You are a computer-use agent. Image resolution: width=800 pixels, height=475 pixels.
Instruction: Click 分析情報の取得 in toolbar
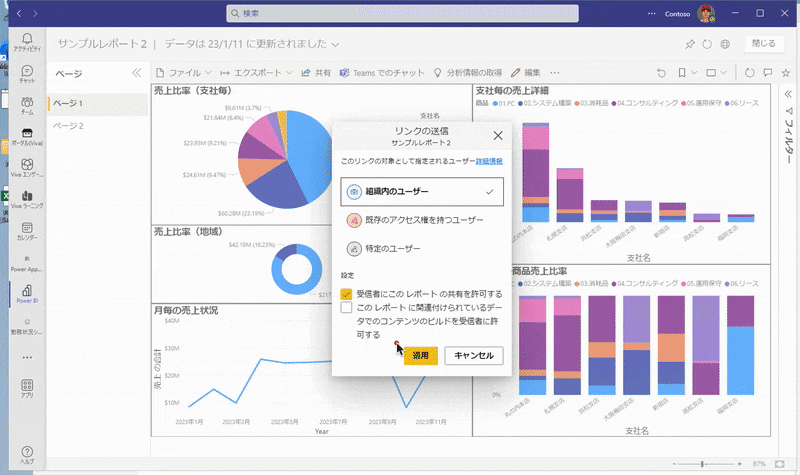(x=468, y=73)
